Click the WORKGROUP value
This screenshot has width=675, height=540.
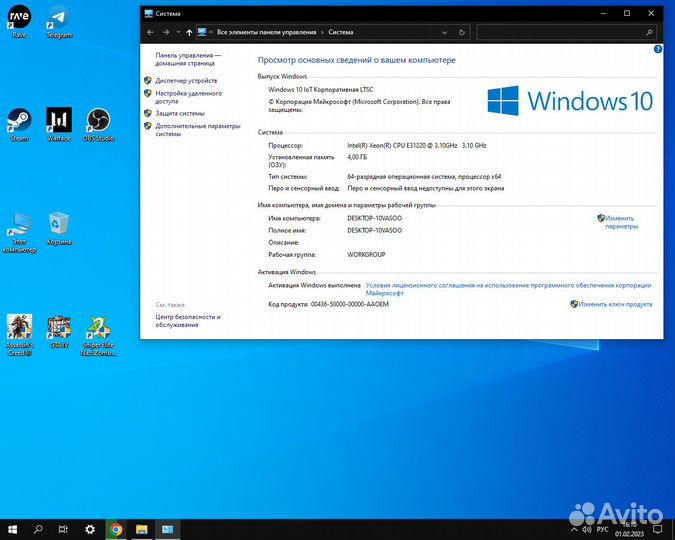[x=366, y=254]
